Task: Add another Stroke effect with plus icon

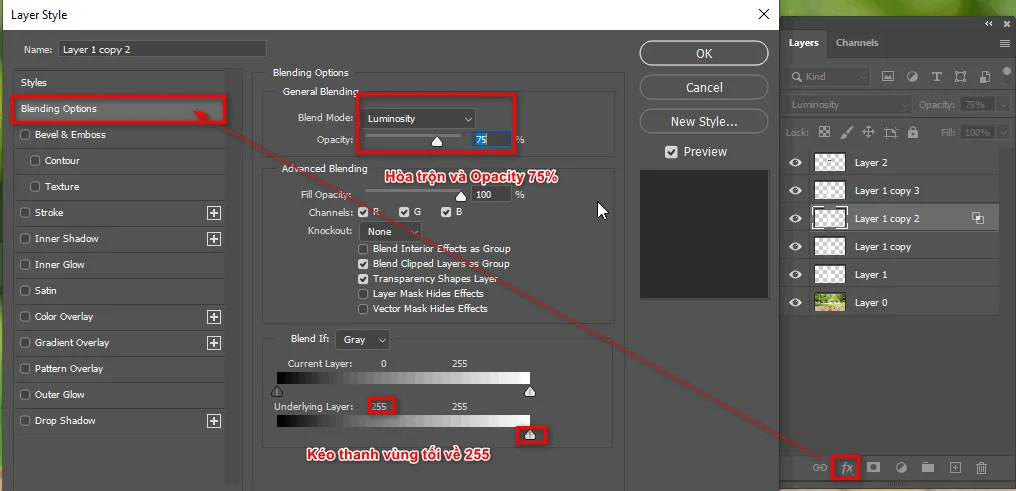Action: tap(213, 213)
